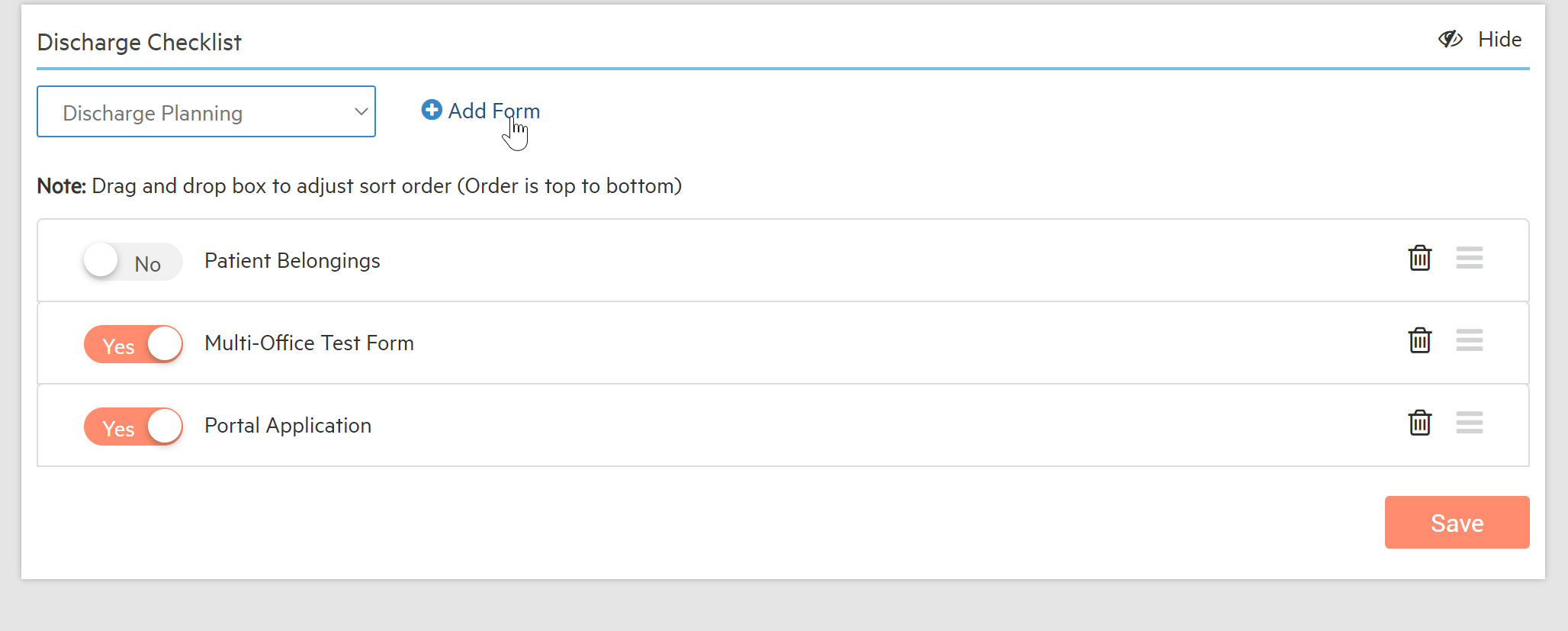Image resolution: width=1568 pixels, height=631 pixels.
Task: Click the Portal Application row label
Action: pos(288,426)
